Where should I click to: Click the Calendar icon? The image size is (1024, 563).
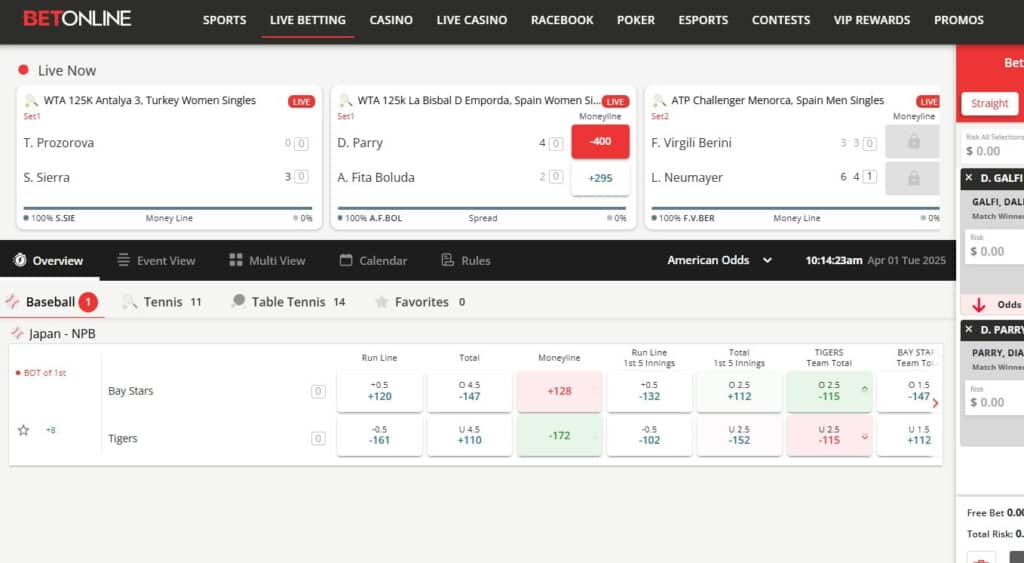coord(346,260)
